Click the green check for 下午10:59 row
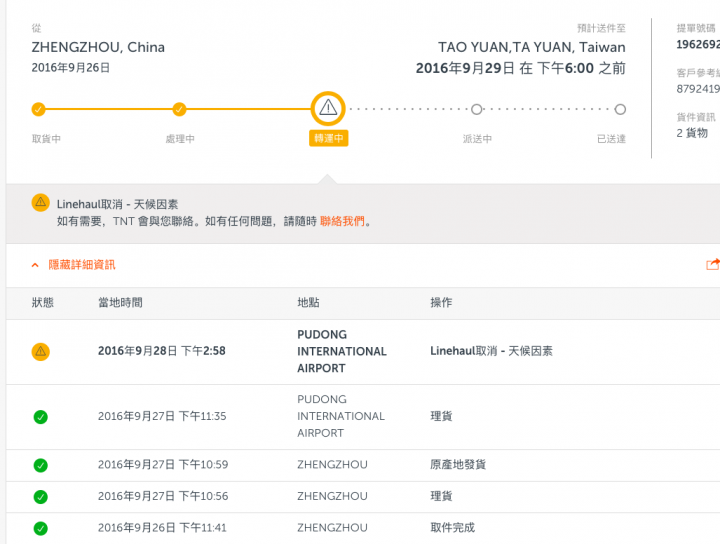The width and height of the screenshot is (720, 544). point(40,465)
